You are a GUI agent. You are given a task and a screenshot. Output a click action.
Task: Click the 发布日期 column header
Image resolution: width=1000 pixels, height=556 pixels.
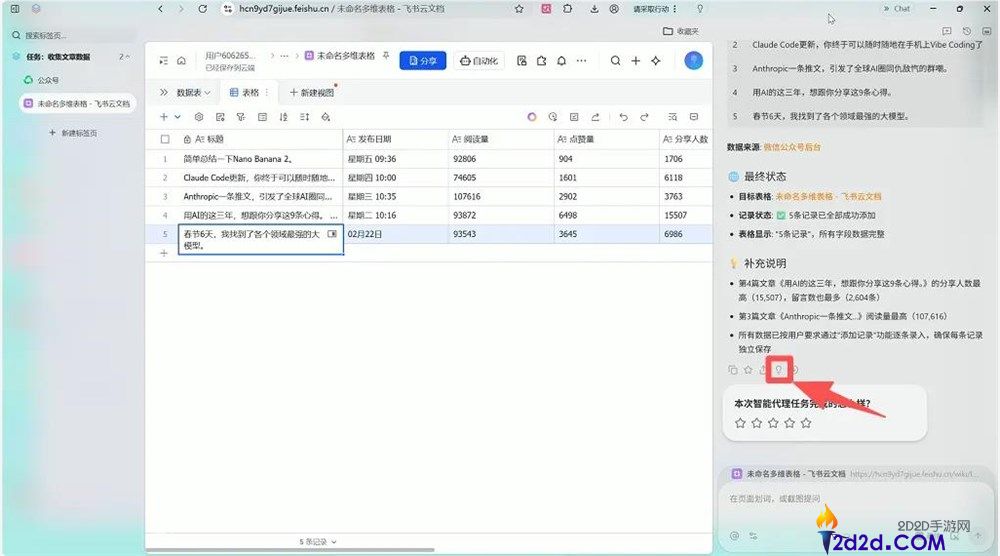(x=395, y=139)
